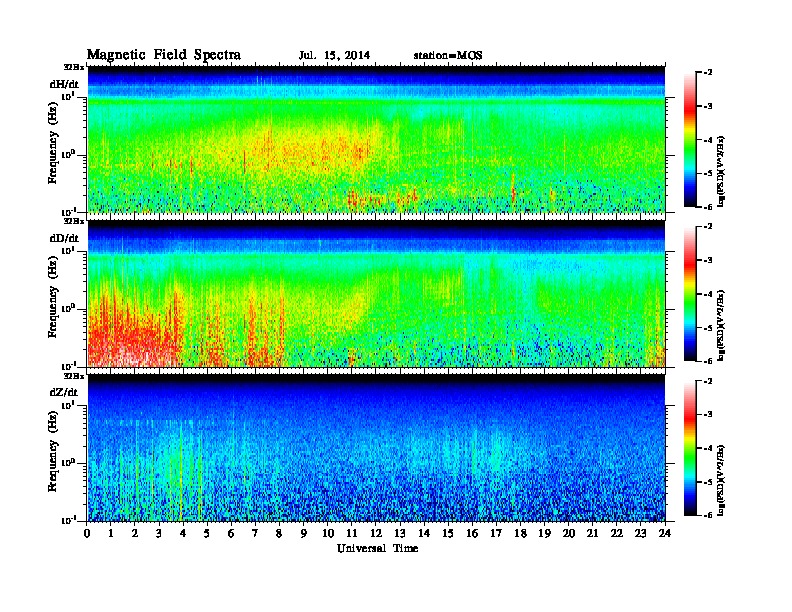Click the "Universal Time" axis title
This screenshot has width=792, height=612.
pyautogui.click(x=377, y=548)
